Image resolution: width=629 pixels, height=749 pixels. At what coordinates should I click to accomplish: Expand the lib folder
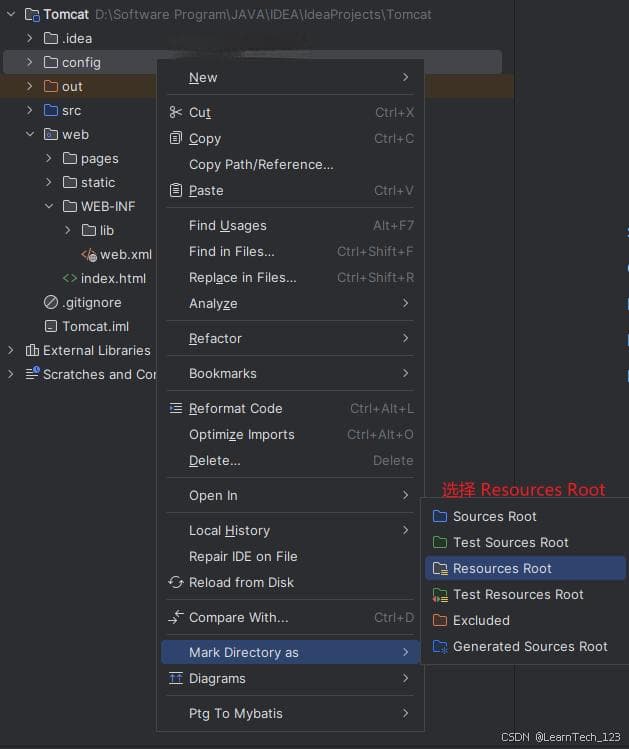click(68, 230)
